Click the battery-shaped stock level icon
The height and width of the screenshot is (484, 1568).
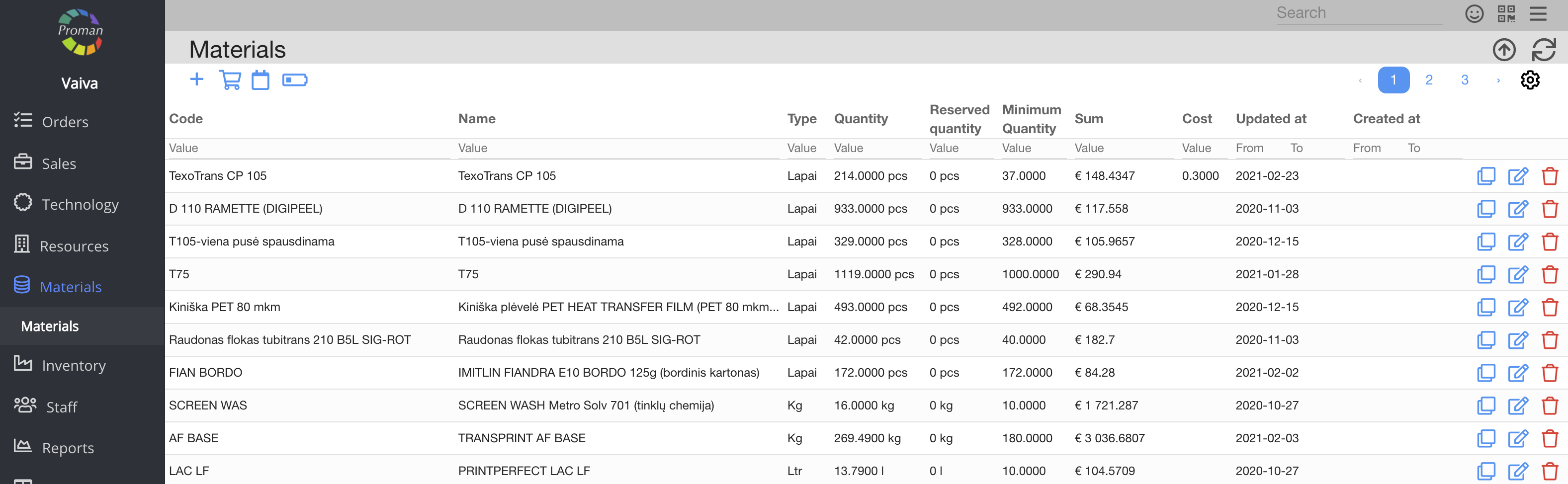(x=295, y=81)
